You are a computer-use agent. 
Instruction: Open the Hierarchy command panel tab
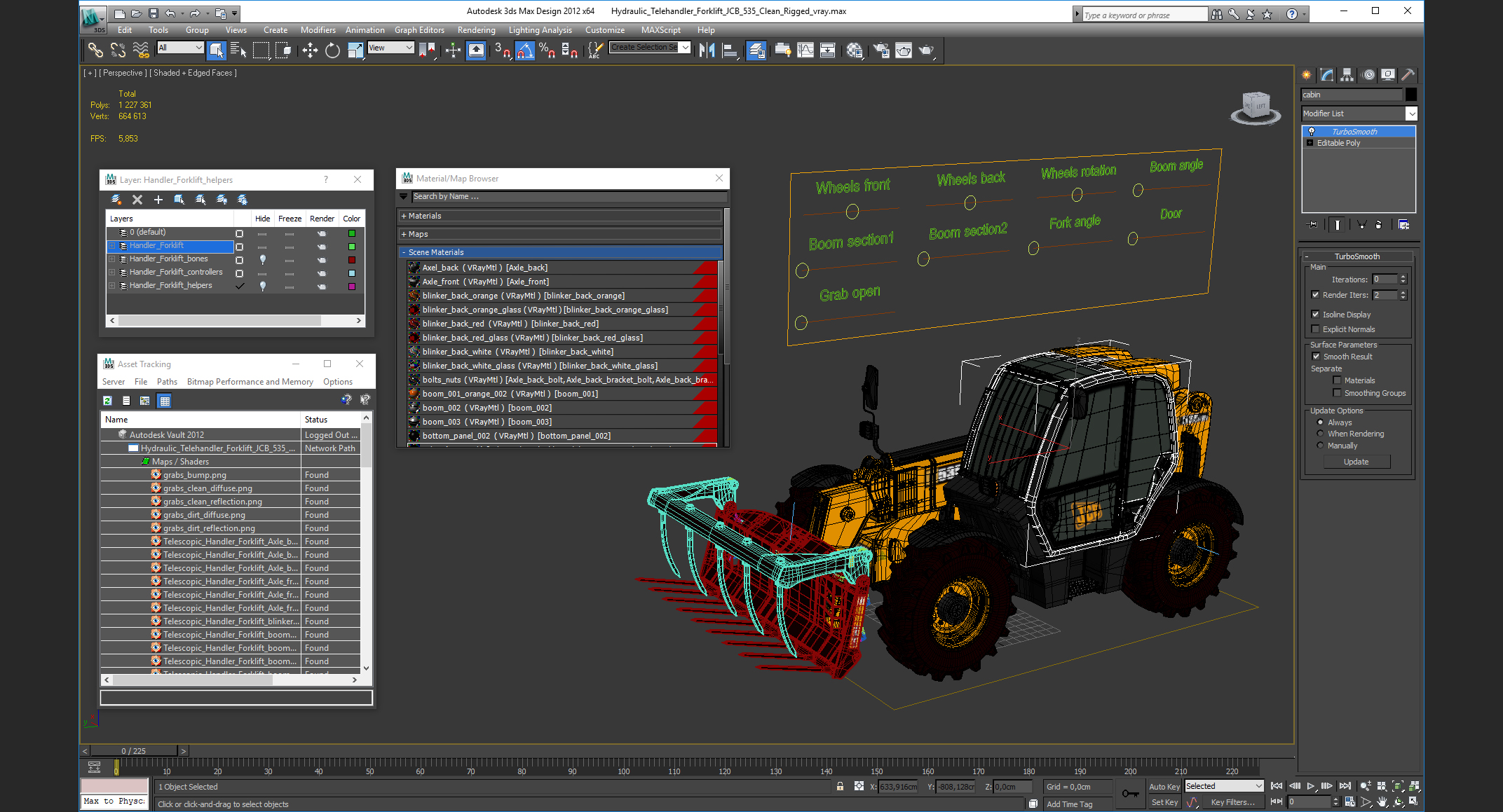click(1347, 75)
